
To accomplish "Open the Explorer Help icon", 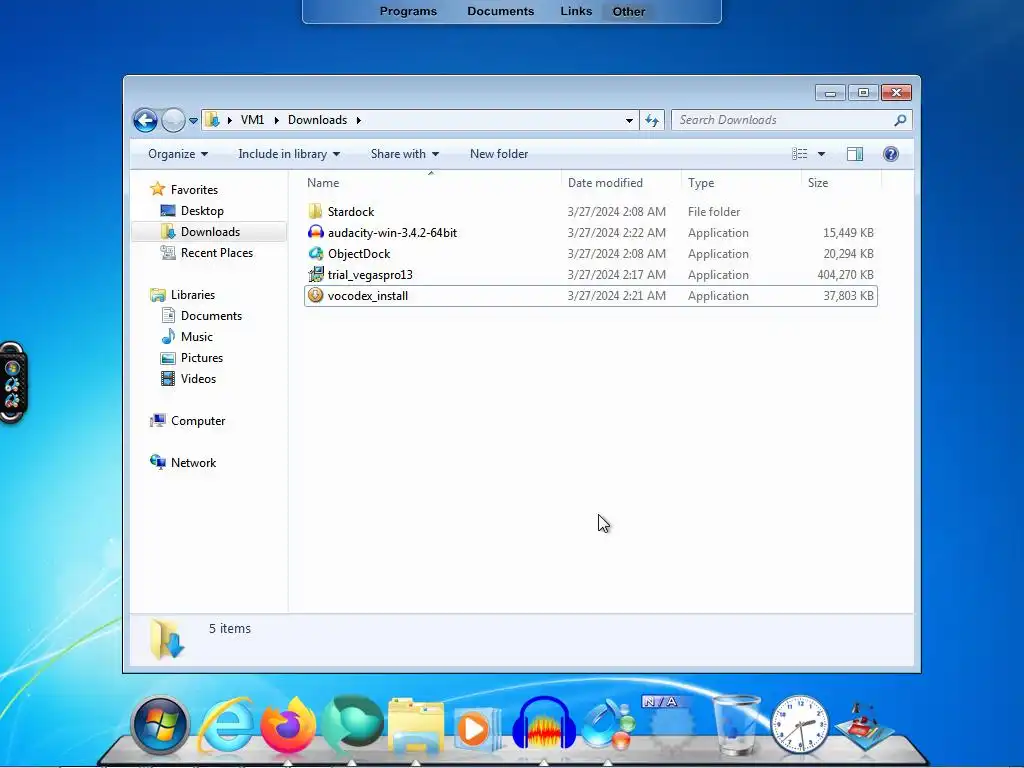I will [890, 154].
